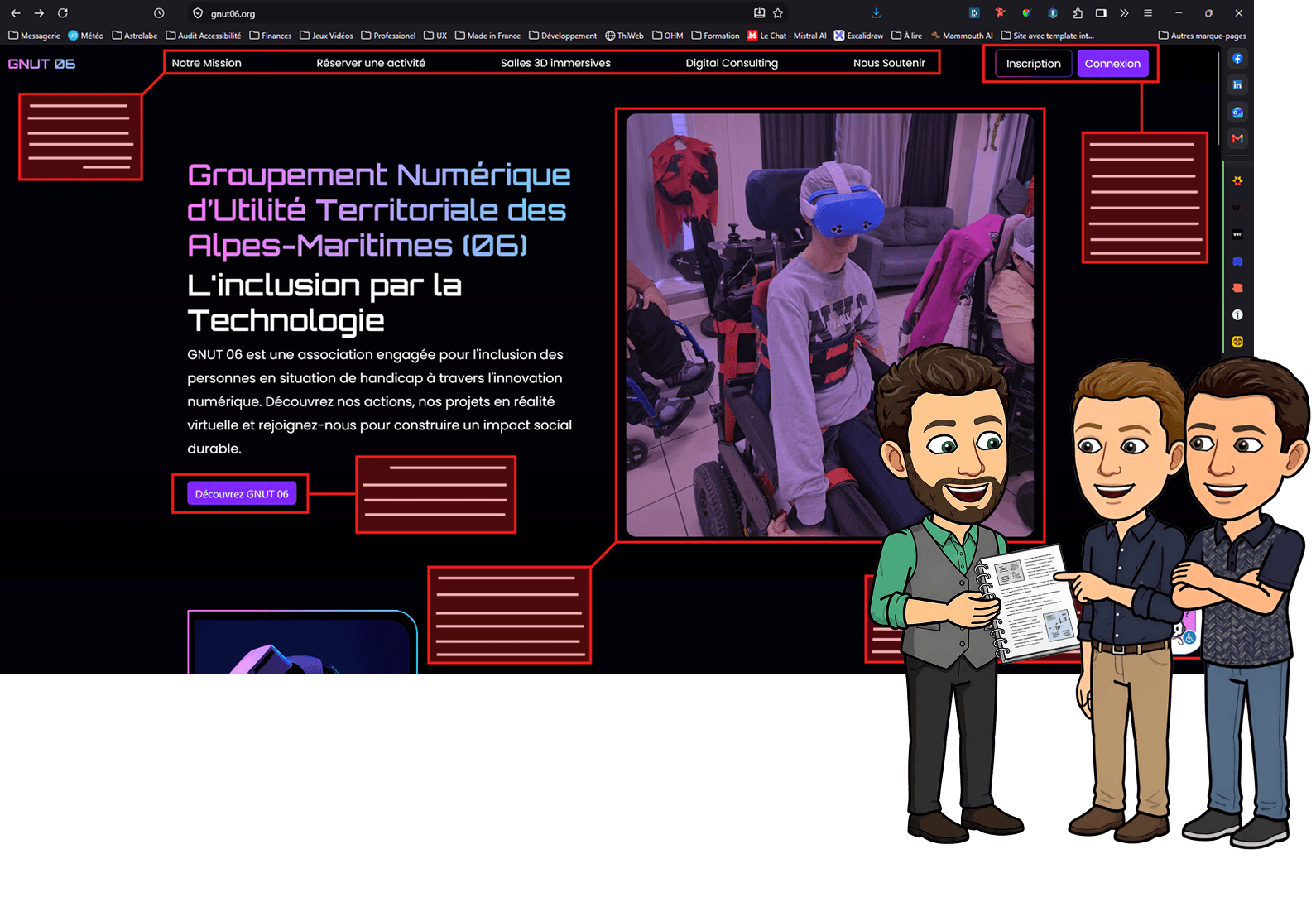The width and height of the screenshot is (1316, 902).
Task: Click the Inscription button
Action: tap(1033, 64)
